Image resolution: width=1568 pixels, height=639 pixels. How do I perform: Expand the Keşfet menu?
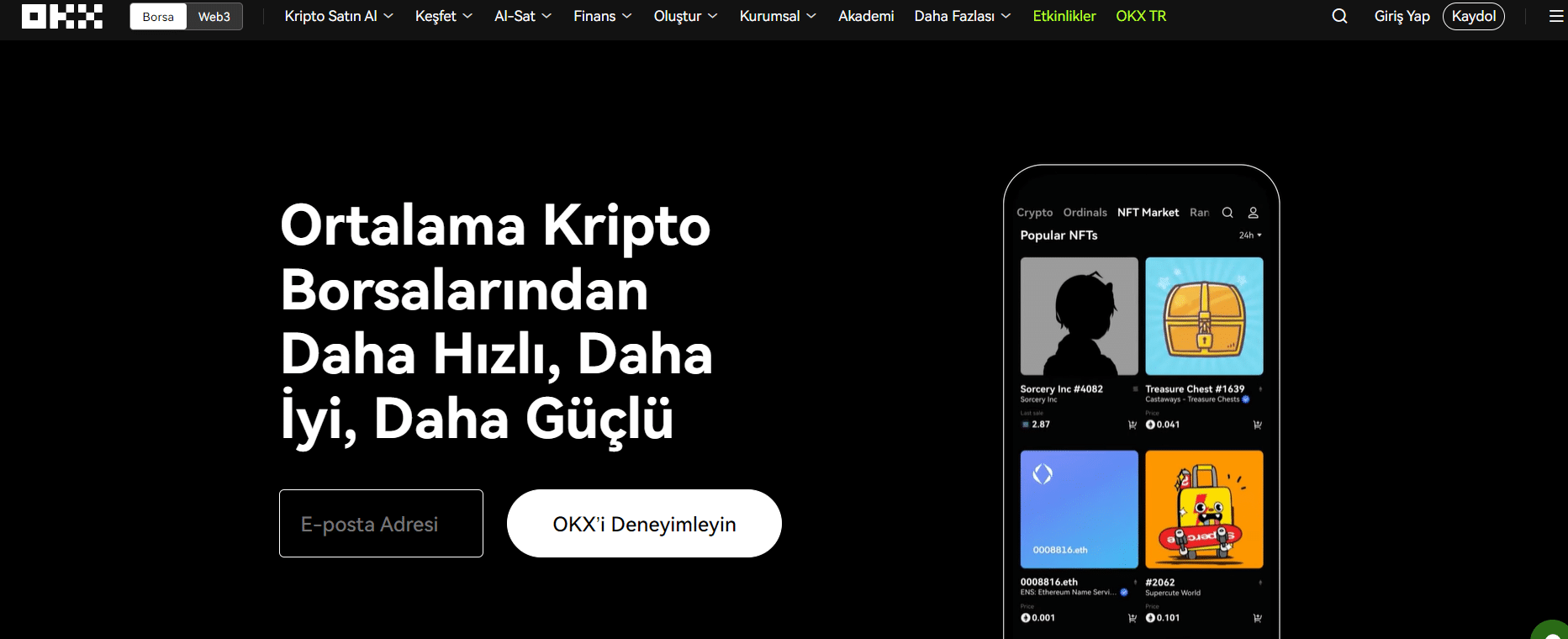point(444,16)
